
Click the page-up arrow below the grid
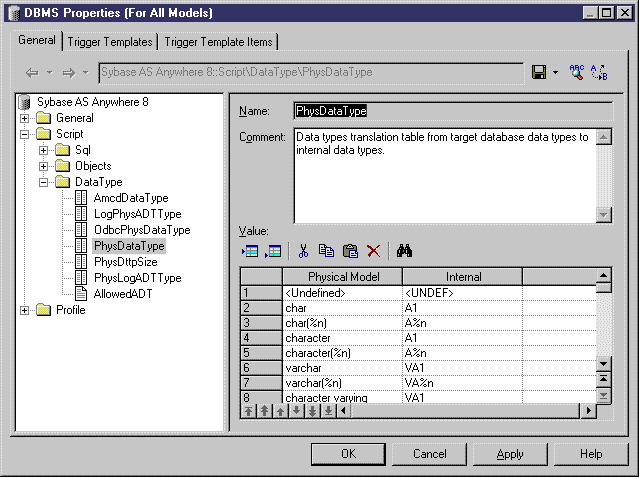pyautogui.click(x=264, y=411)
